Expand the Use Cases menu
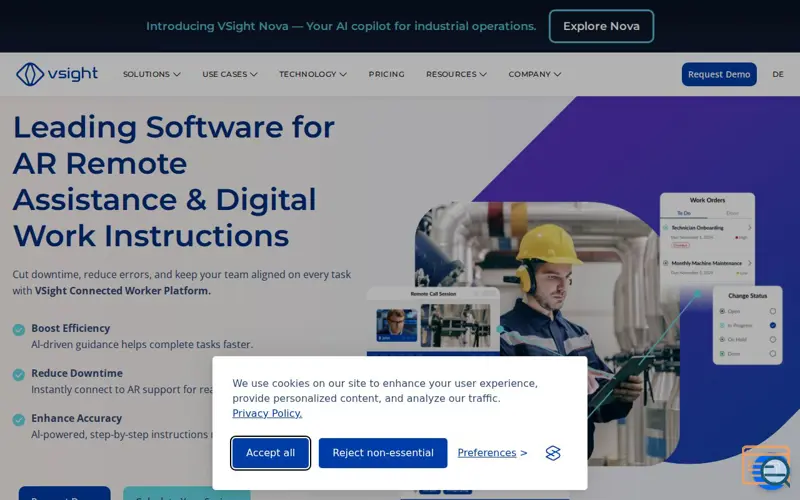 tap(230, 74)
